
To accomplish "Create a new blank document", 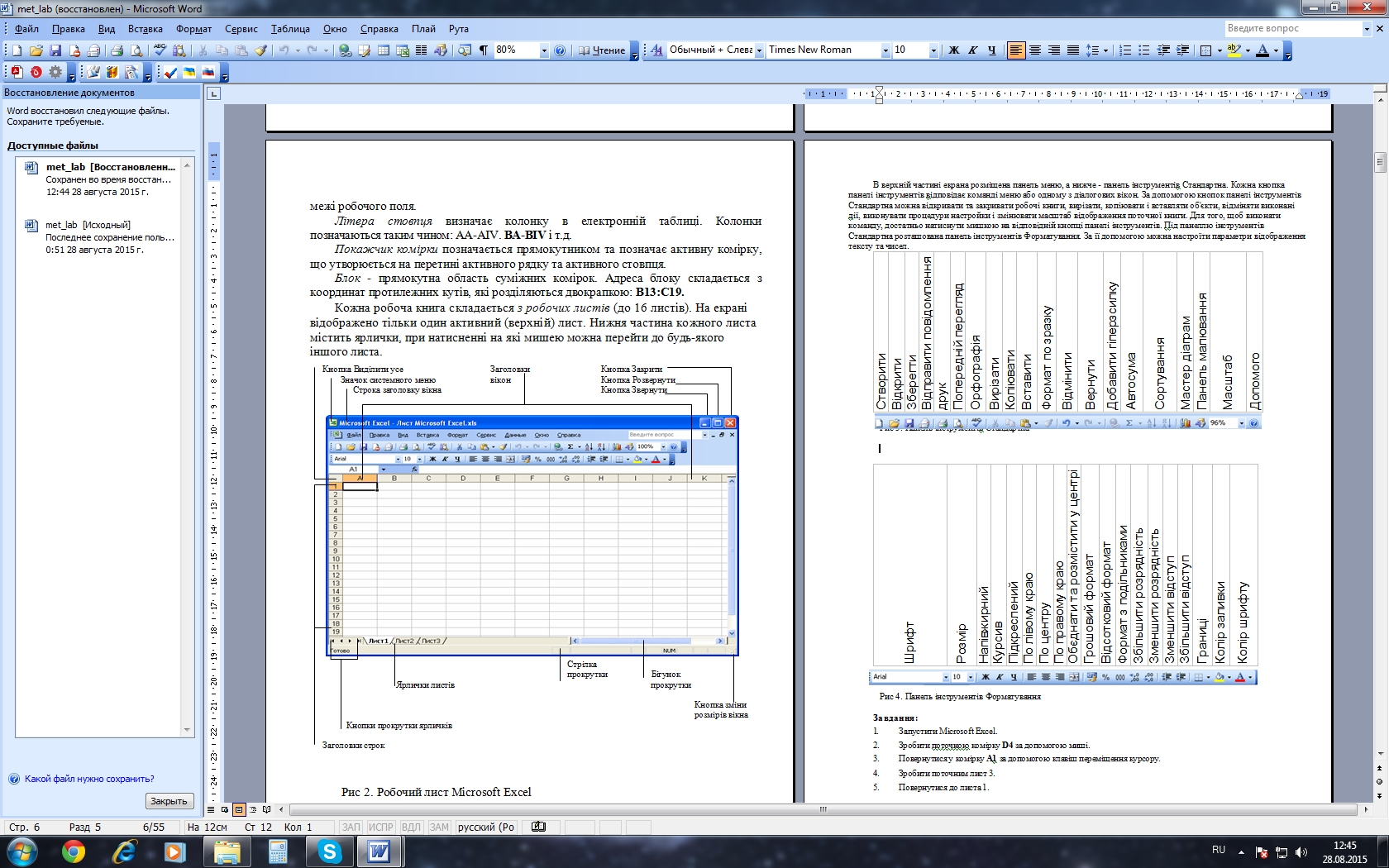I will (x=17, y=50).
